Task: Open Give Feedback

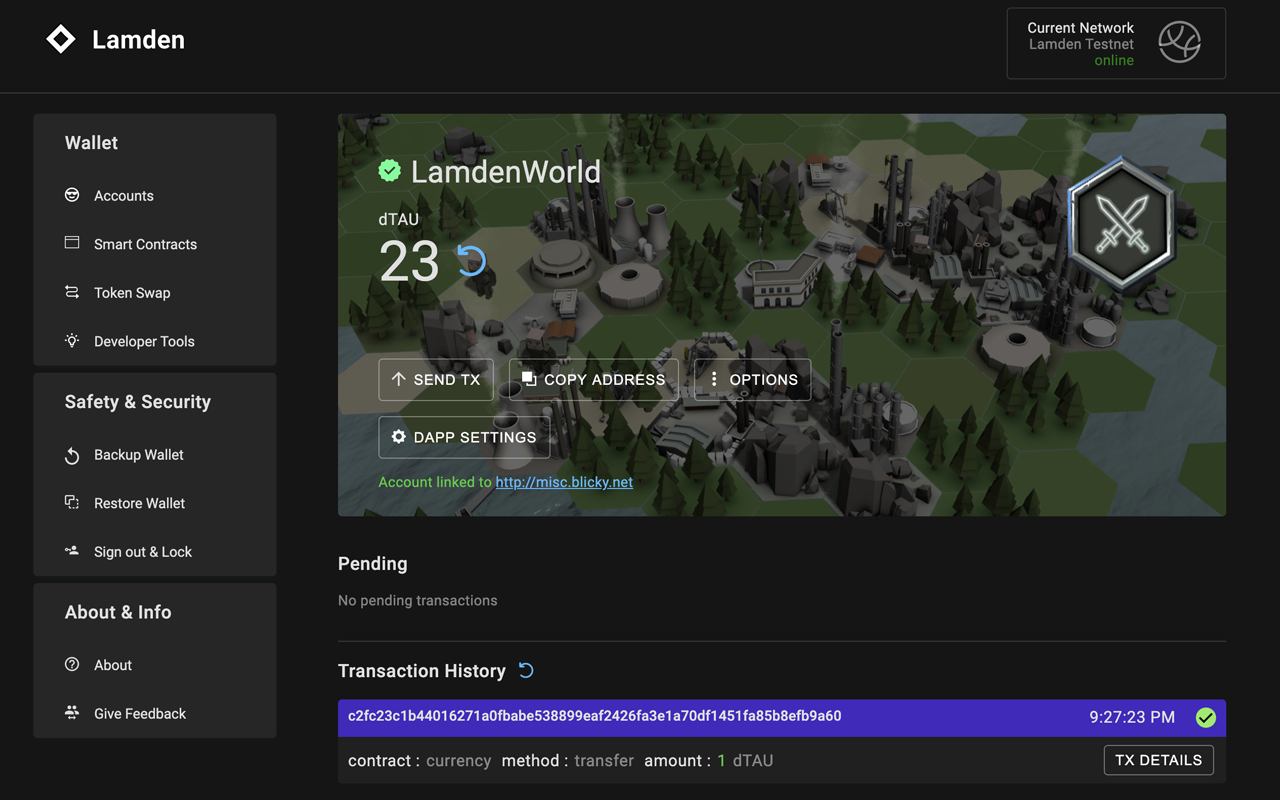Action: click(x=140, y=713)
